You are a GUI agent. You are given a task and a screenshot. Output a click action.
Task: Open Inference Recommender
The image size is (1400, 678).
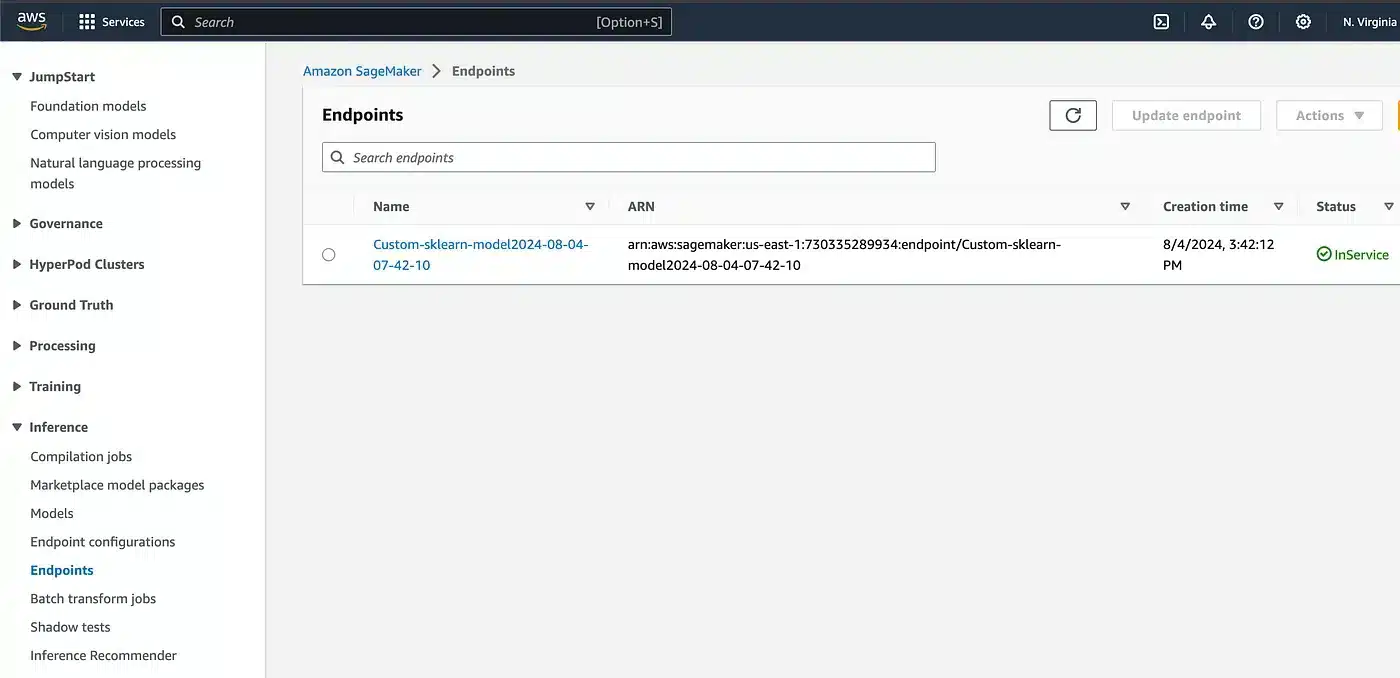(x=103, y=656)
